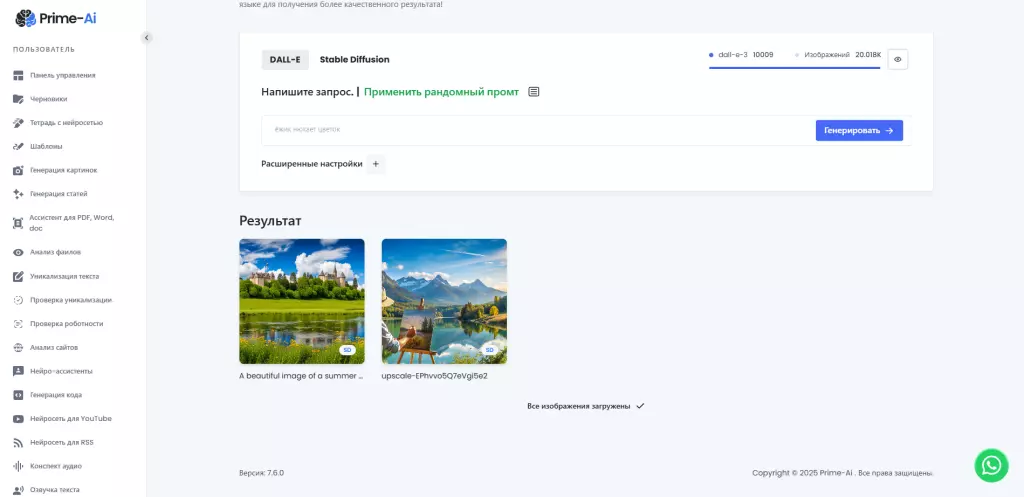1024x497 pixels.
Task: Click the Тетрадь с нейросетью icon
Action: click(18, 123)
